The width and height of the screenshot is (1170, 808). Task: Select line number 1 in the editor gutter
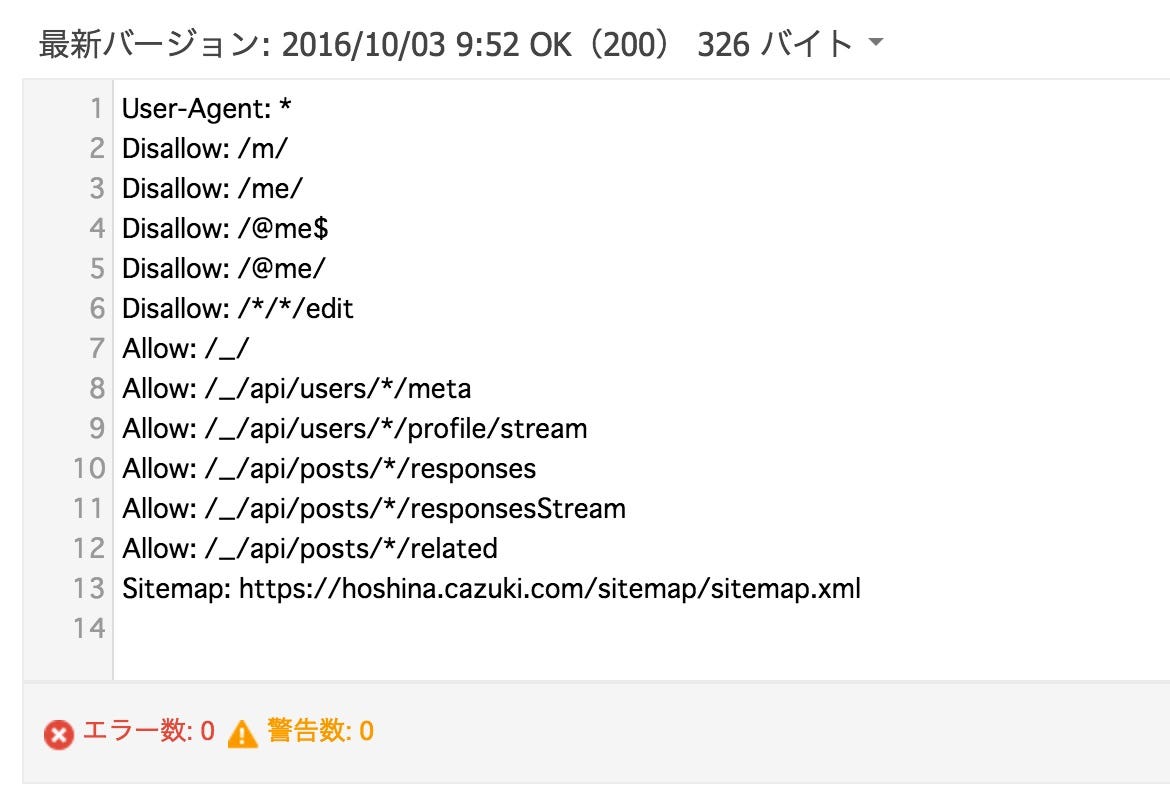pyautogui.click(x=95, y=108)
